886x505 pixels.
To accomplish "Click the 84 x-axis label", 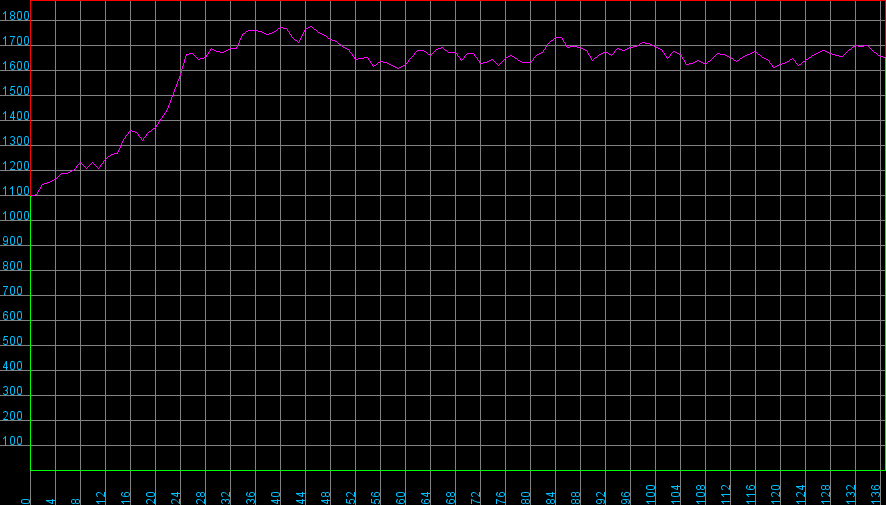I will 551,494.
